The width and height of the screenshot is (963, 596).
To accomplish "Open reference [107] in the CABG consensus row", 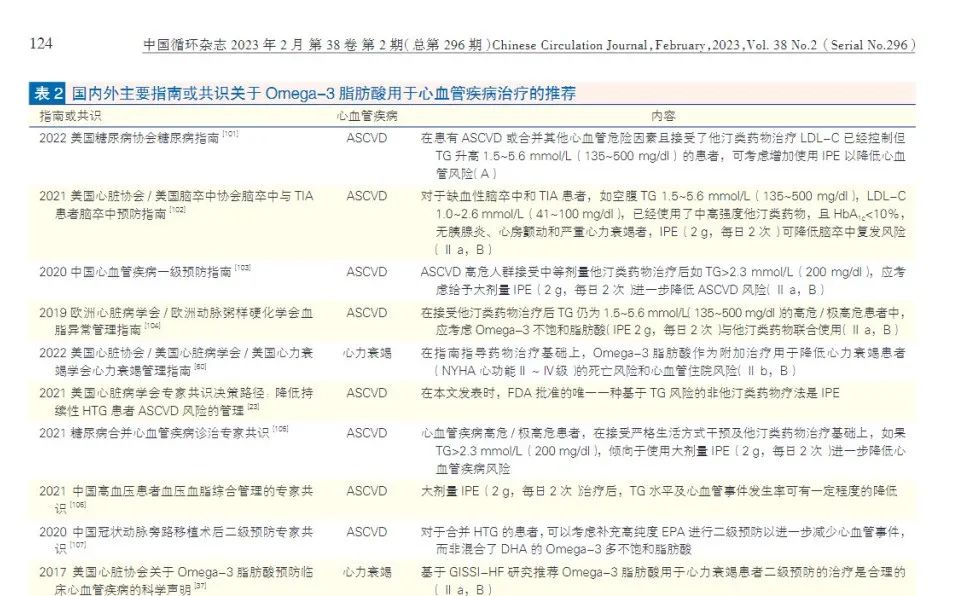I will point(74,546).
